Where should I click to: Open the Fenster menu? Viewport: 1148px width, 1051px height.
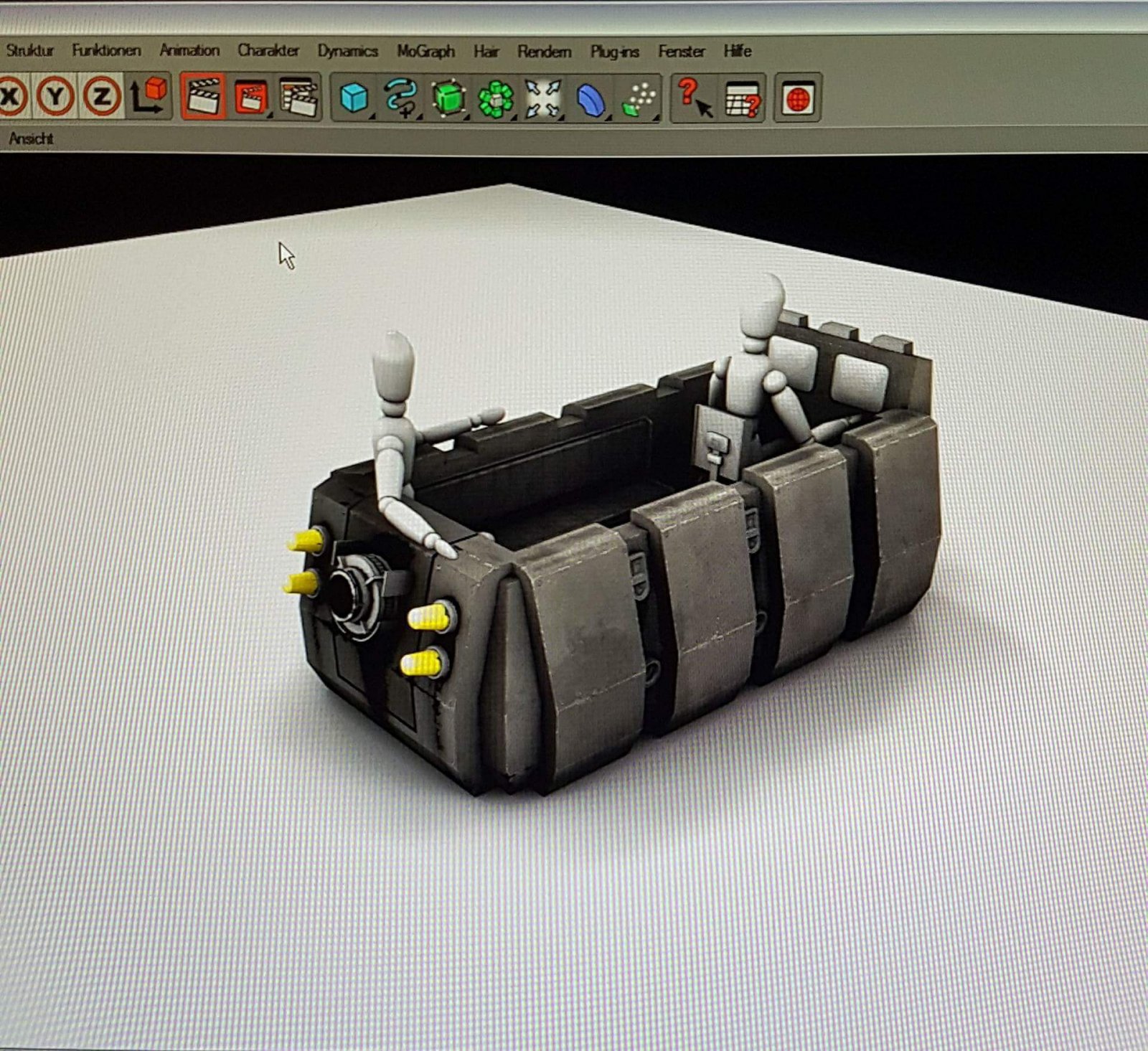681,52
